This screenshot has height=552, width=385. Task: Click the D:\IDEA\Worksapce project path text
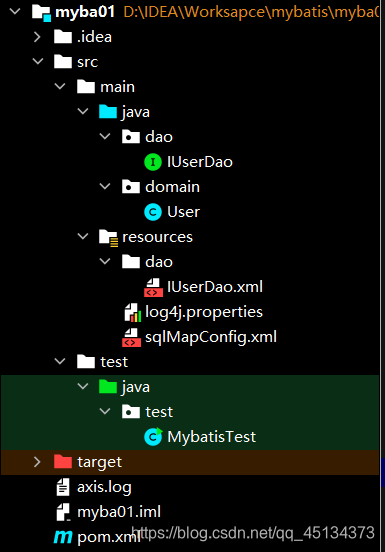(x=251, y=12)
